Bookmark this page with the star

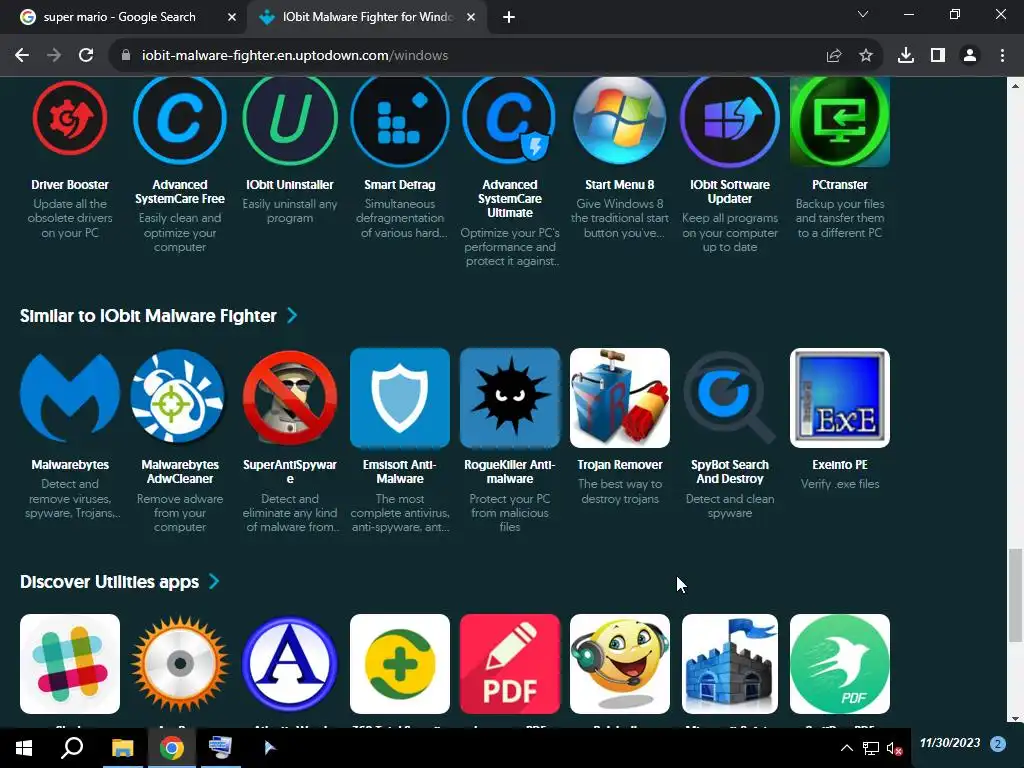[x=866, y=56]
